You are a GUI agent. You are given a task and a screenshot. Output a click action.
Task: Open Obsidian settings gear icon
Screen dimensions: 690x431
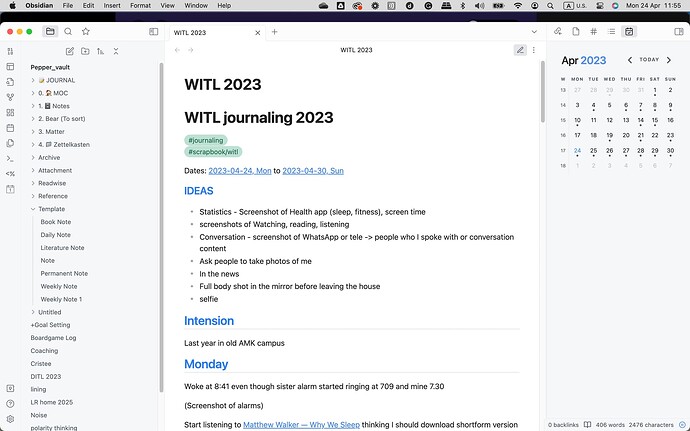point(11,419)
